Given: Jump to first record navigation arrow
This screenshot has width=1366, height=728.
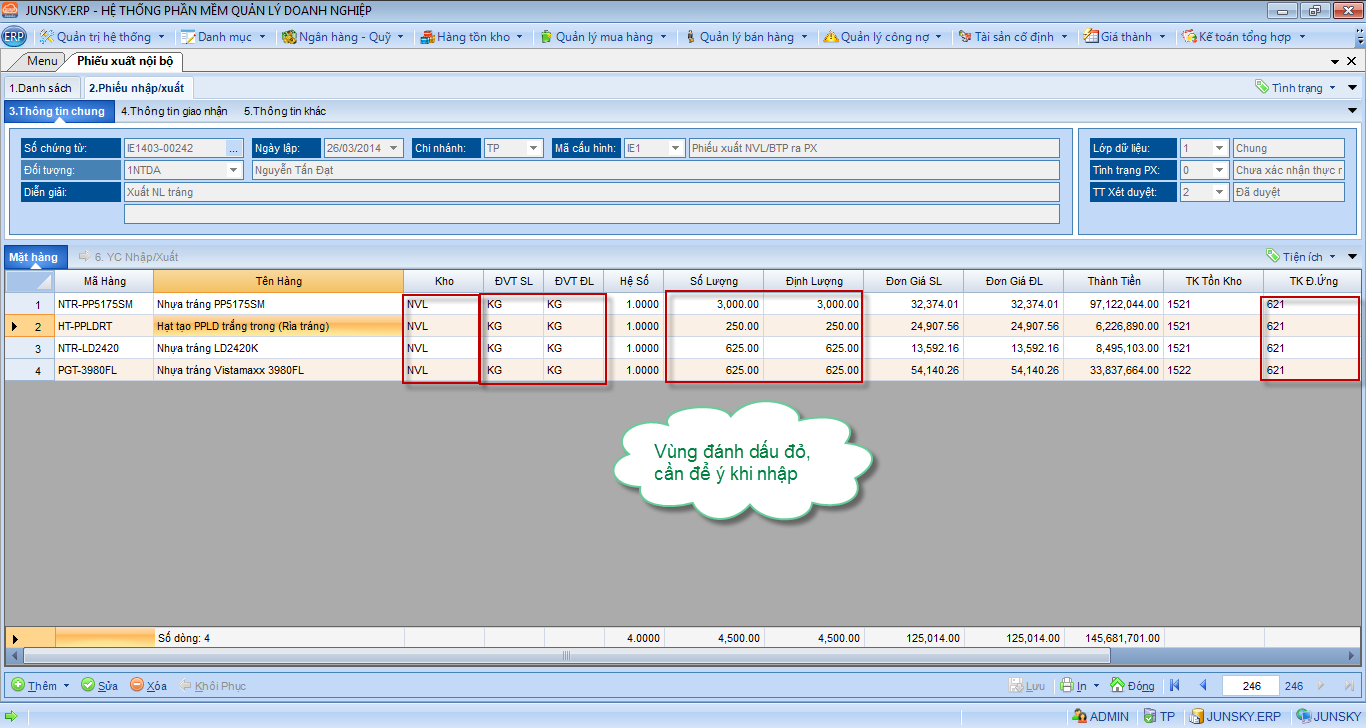Looking at the screenshot, I should tap(1174, 685).
